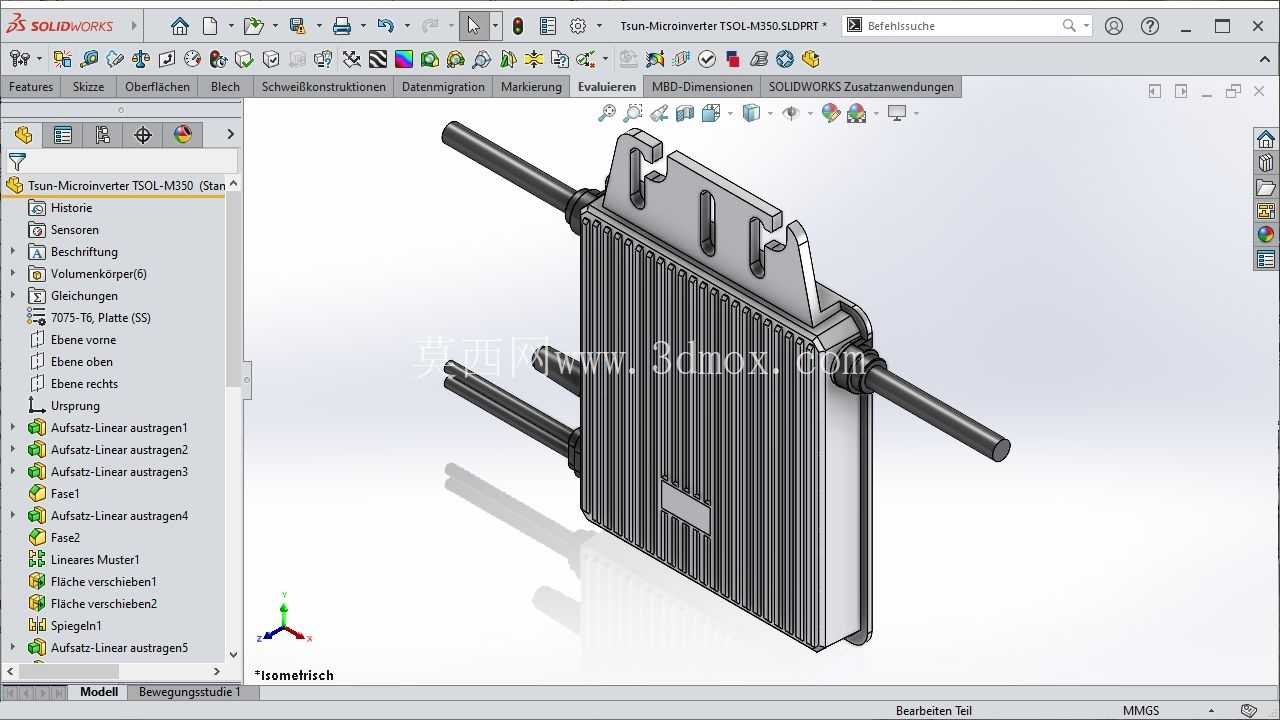This screenshot has height=720, width=1280.
Task: Expand Aufsatz-Linear austragen4 node
Action: [13, 516]
